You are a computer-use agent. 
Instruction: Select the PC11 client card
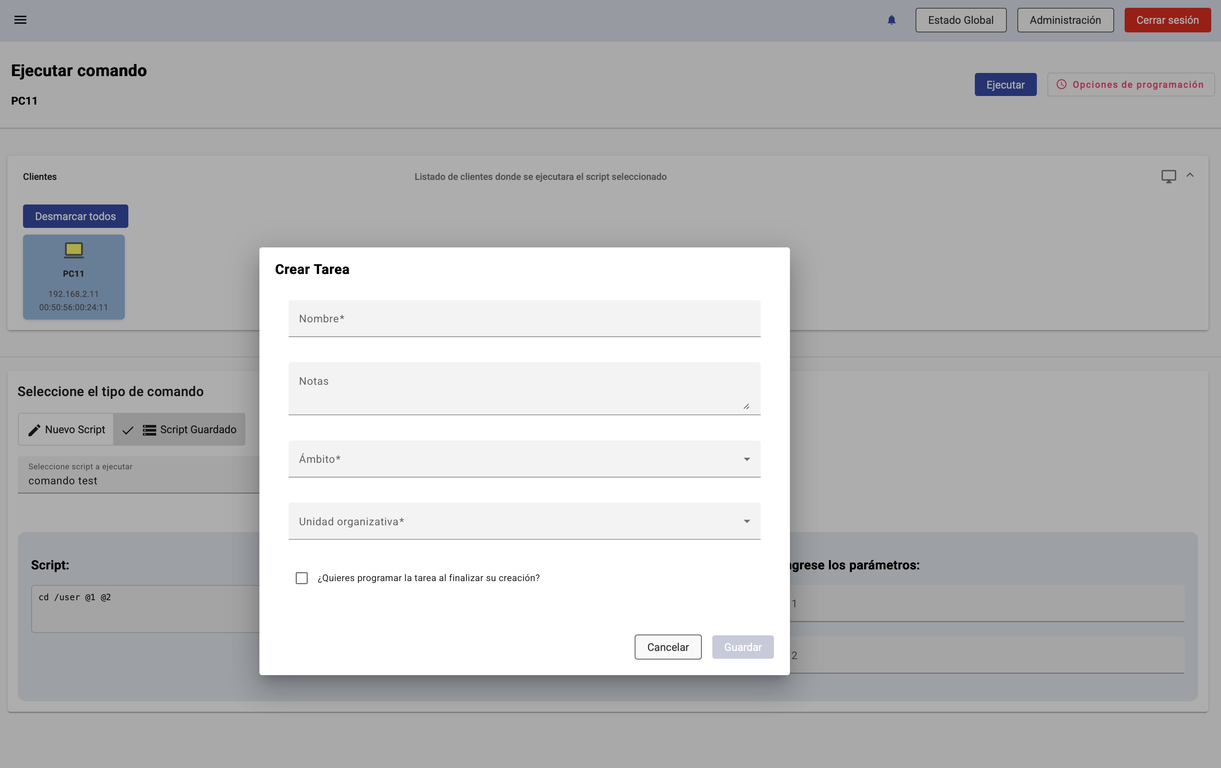[x=74, y=277]
